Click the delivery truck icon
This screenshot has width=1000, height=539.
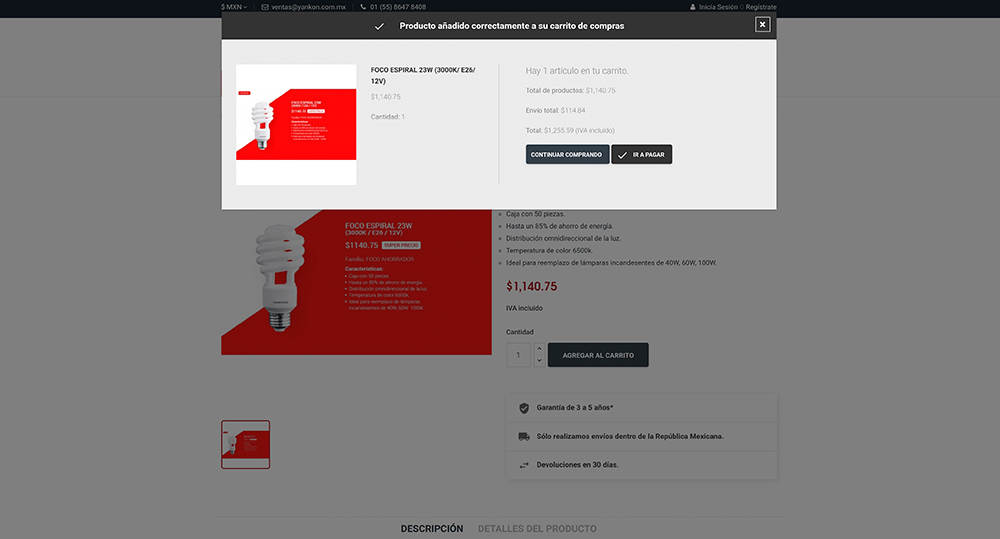(x=524, y=436)
